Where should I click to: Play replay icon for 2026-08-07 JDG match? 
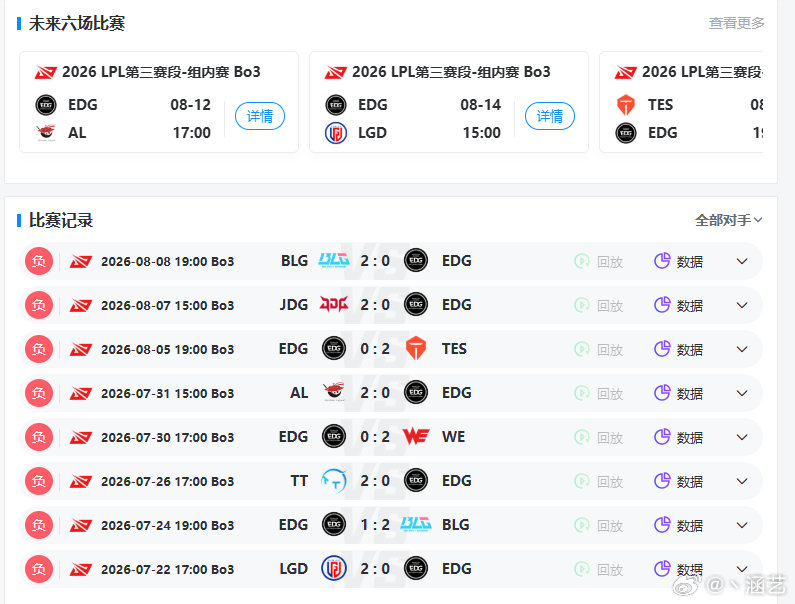pyautogui.click(x=582, y=305)
